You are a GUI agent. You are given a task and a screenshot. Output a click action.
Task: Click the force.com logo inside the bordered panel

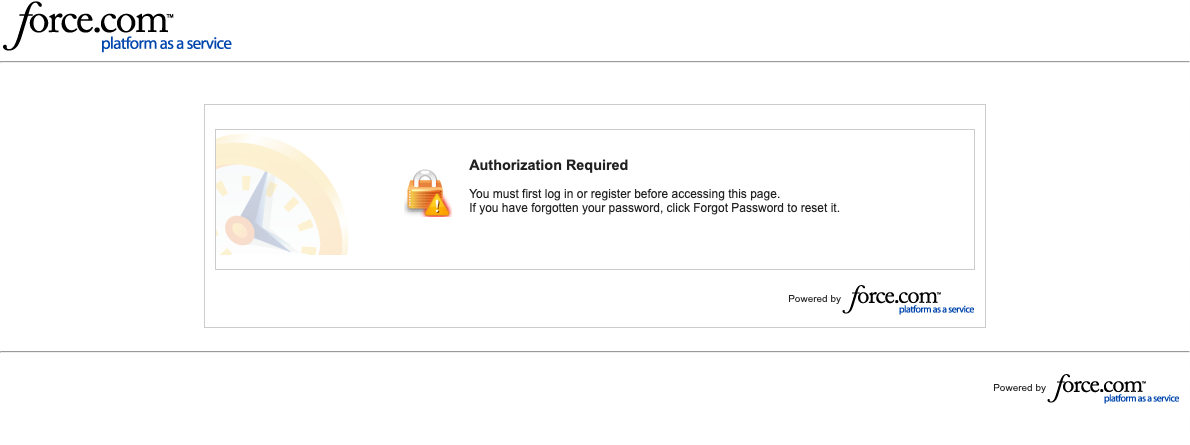click(x=895, y=297)
